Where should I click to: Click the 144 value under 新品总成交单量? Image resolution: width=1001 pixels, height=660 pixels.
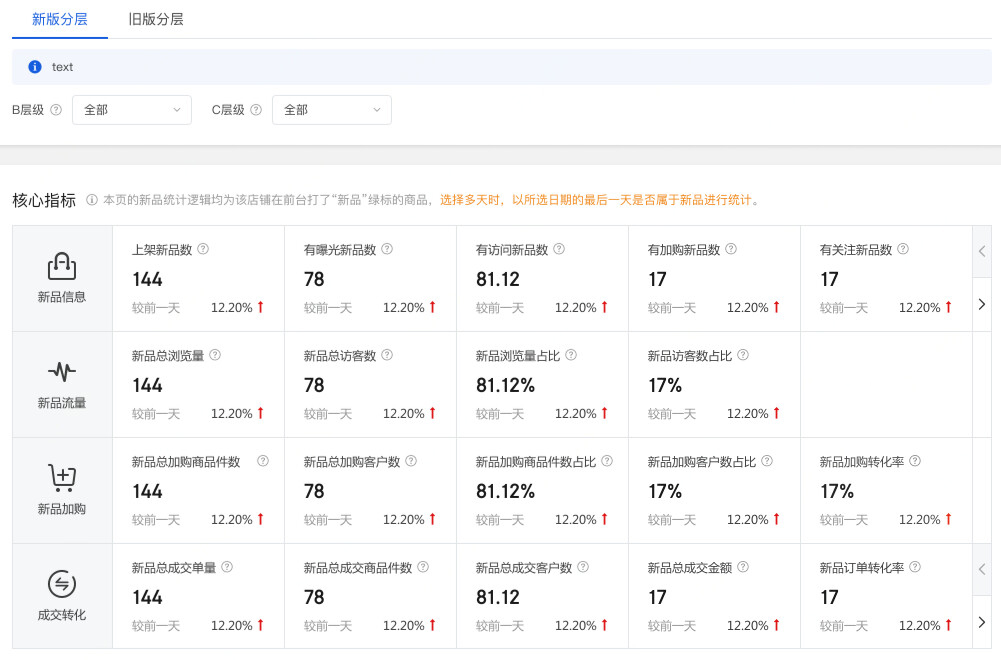[x=147, y=597]
